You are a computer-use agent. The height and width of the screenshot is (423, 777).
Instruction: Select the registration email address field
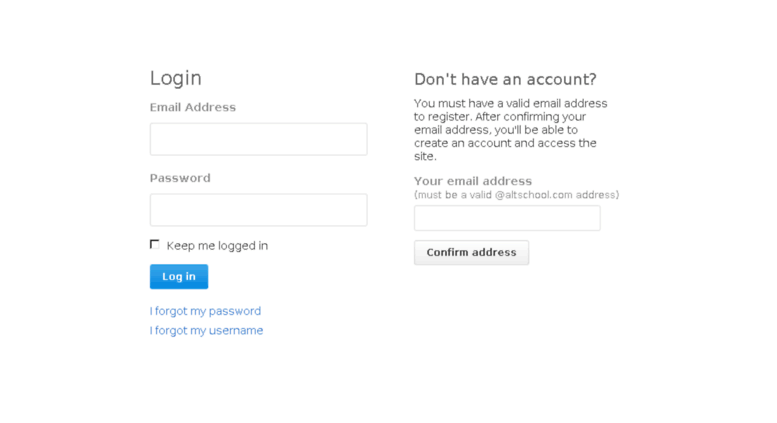coord(507,218)
